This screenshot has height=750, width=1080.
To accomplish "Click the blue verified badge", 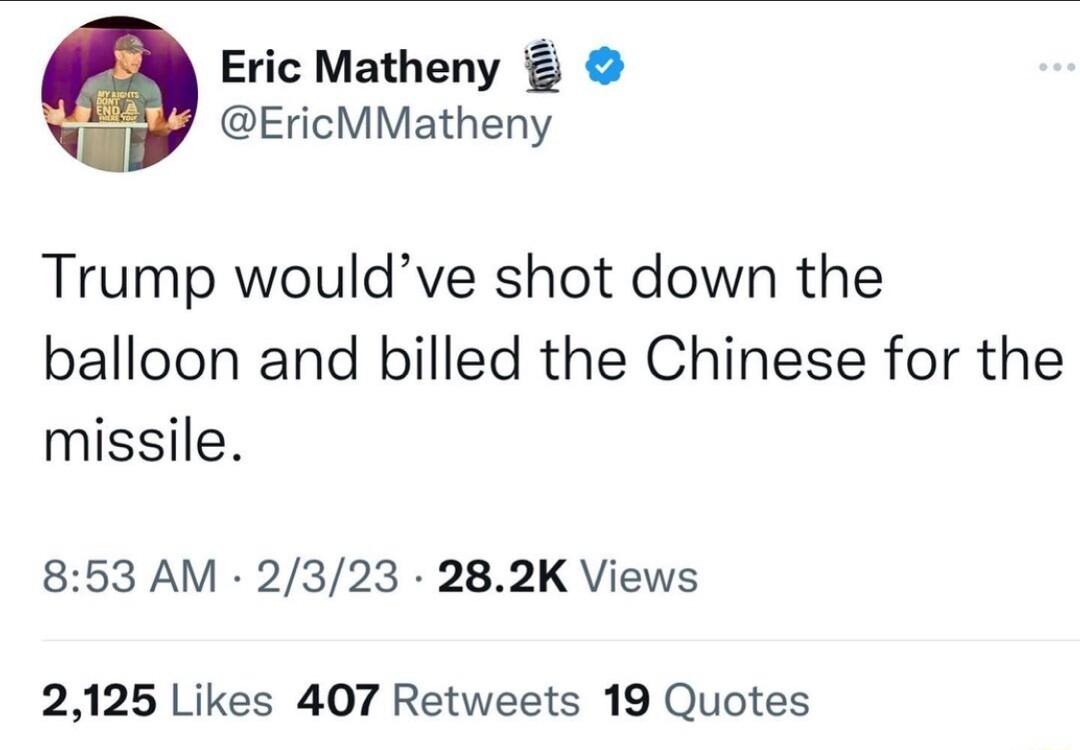I will click(x=604, y=63).
